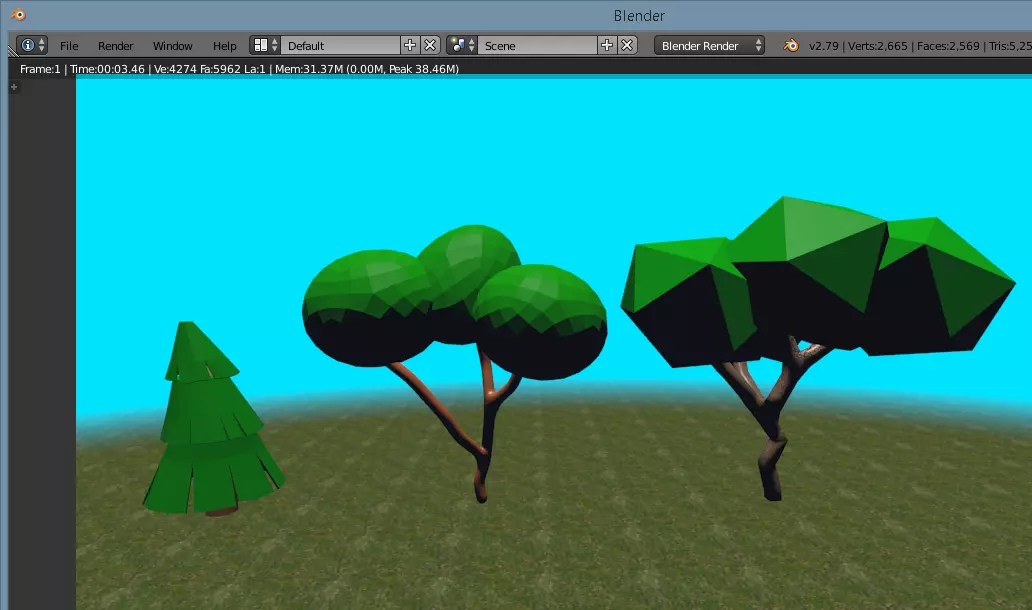1032x610 pixels.
Task: Click the Verts:2,665 statistics text
Action: 877,46
